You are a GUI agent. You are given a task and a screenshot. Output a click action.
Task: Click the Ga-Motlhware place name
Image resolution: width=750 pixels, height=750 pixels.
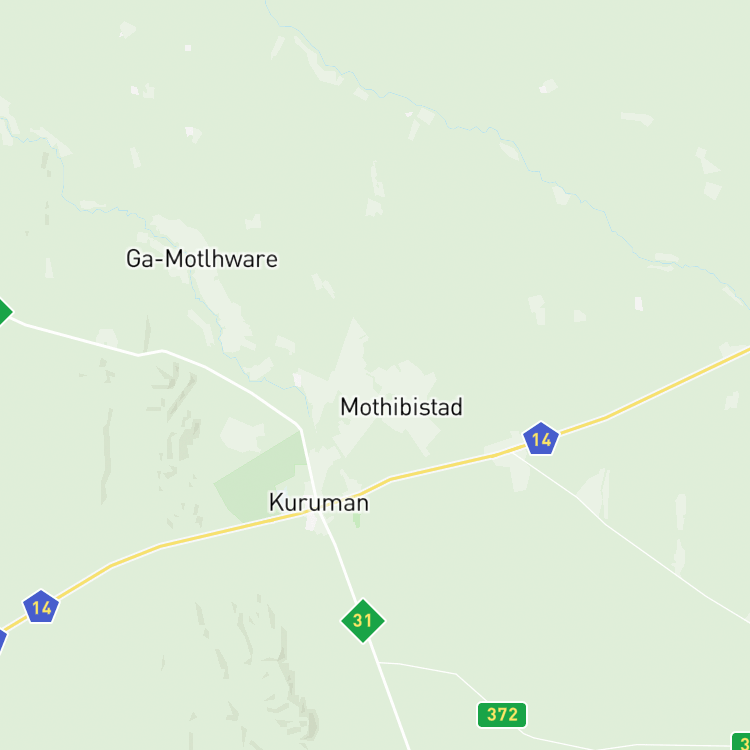pos(202,259)
